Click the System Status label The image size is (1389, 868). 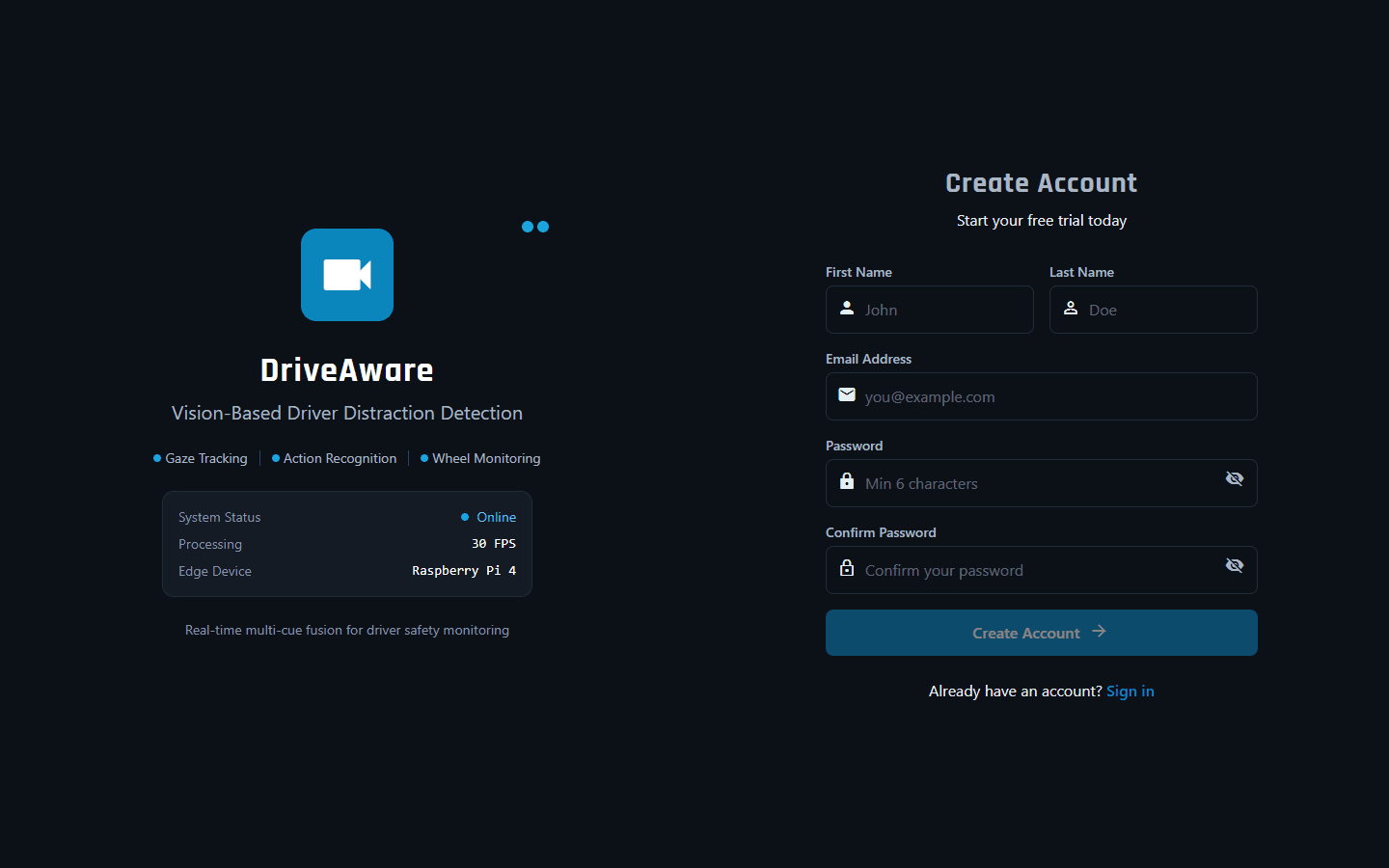220,517
